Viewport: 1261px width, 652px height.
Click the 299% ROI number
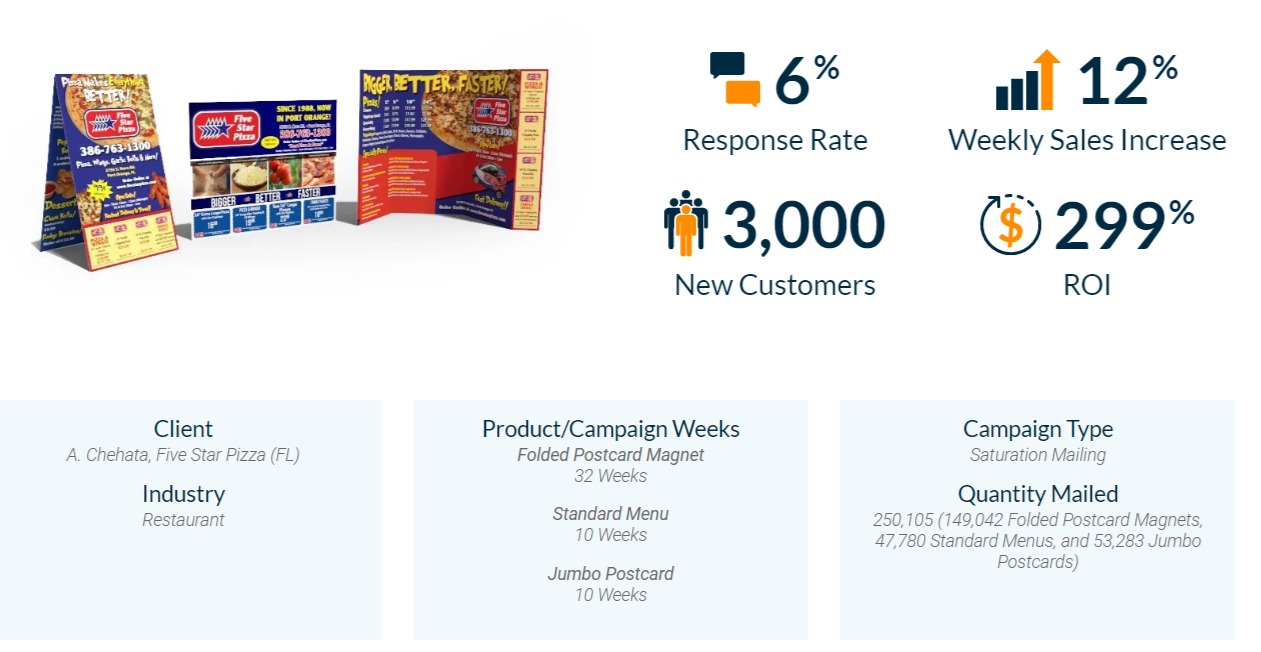point(1124,224)
